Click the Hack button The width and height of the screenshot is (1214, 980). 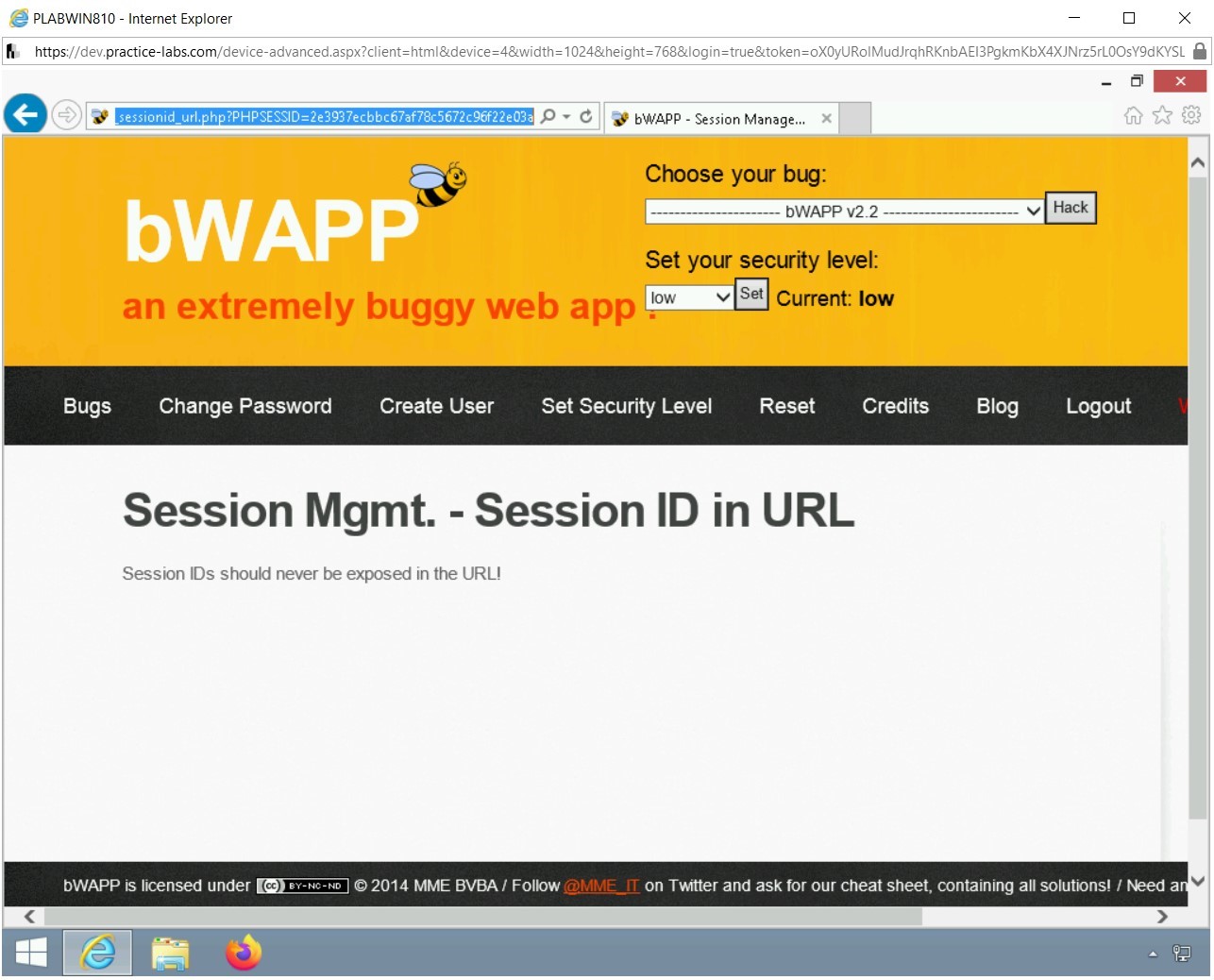pyautogui.click(x=1070, y=207)
